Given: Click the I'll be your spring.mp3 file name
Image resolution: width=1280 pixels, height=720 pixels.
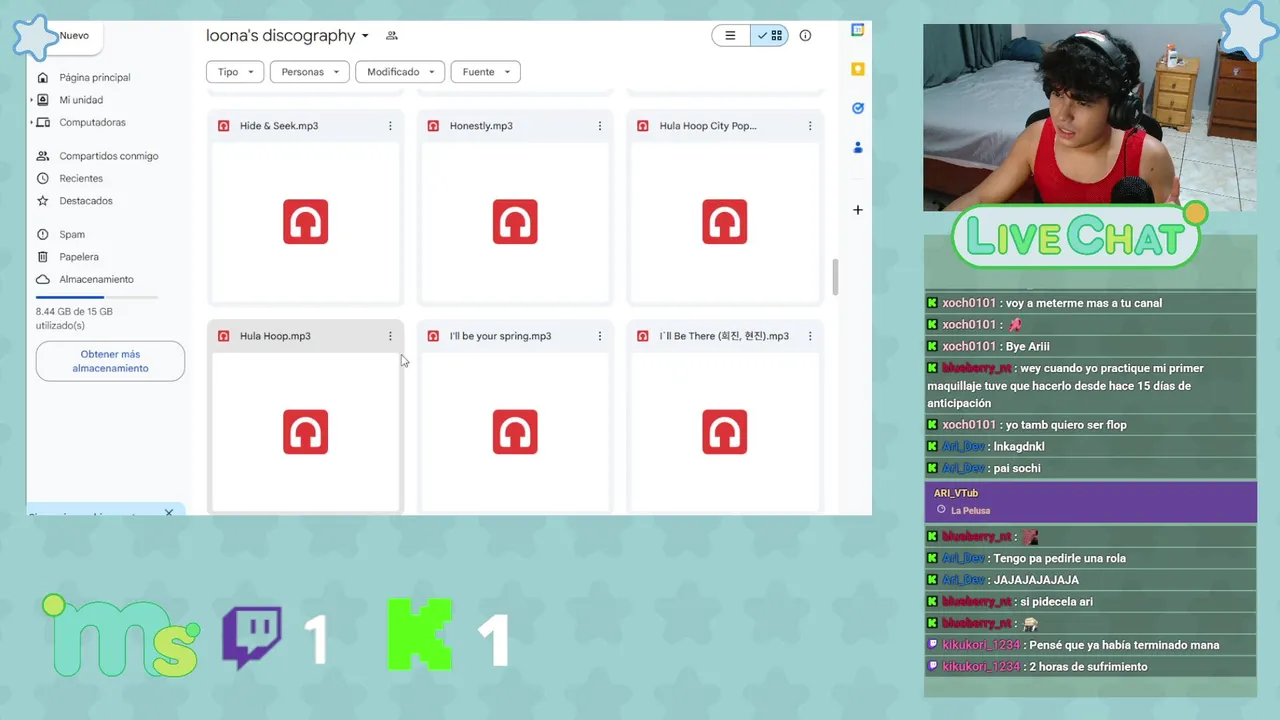Looking at the screenshot, I should tap(500, 336).
